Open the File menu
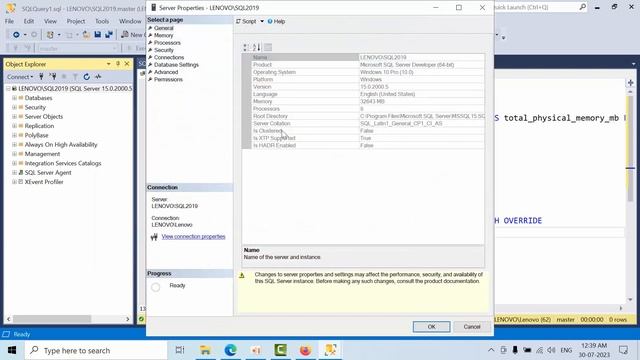This screenshot has width=640, height=360. [9, 21]
